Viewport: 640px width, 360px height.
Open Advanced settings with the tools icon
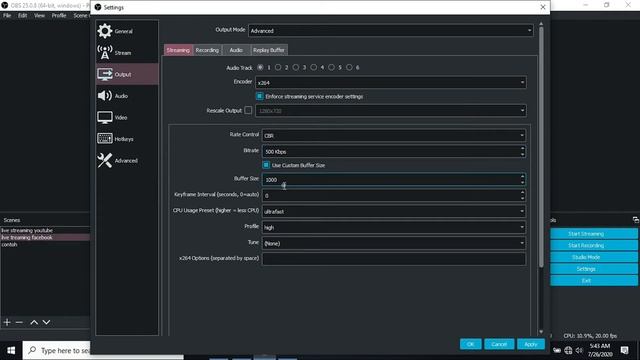pyautogui.click(x=105, y=160)
